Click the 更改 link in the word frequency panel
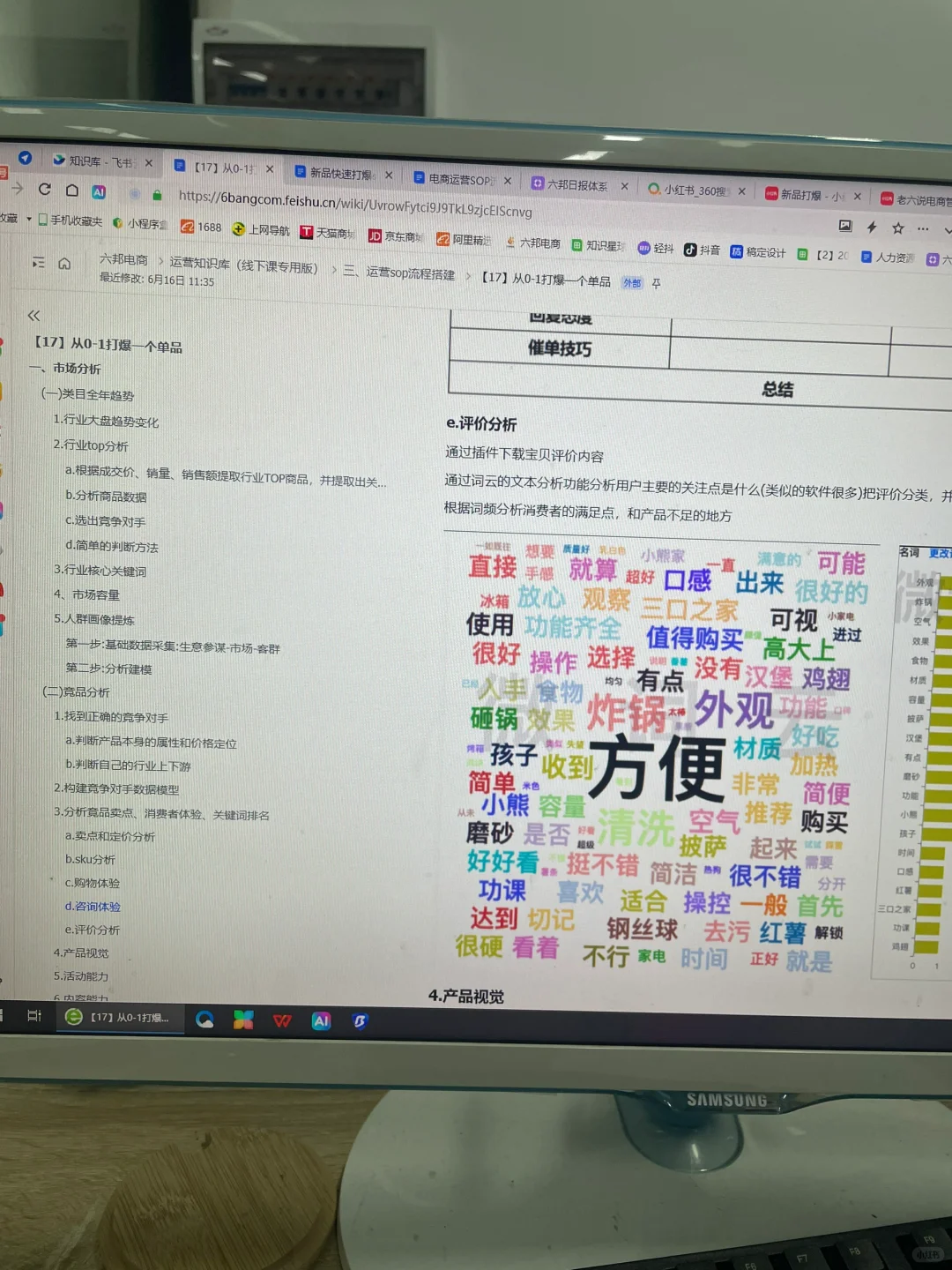952x1270 pixels. click(939, 551)
